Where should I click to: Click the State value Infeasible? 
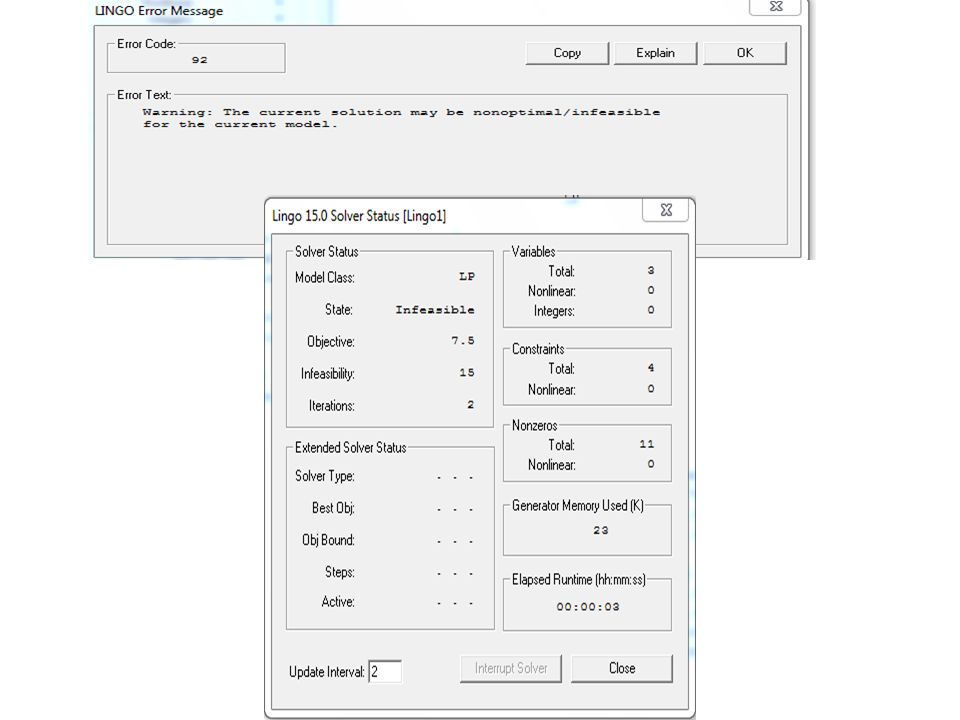[x=435, y=310]
